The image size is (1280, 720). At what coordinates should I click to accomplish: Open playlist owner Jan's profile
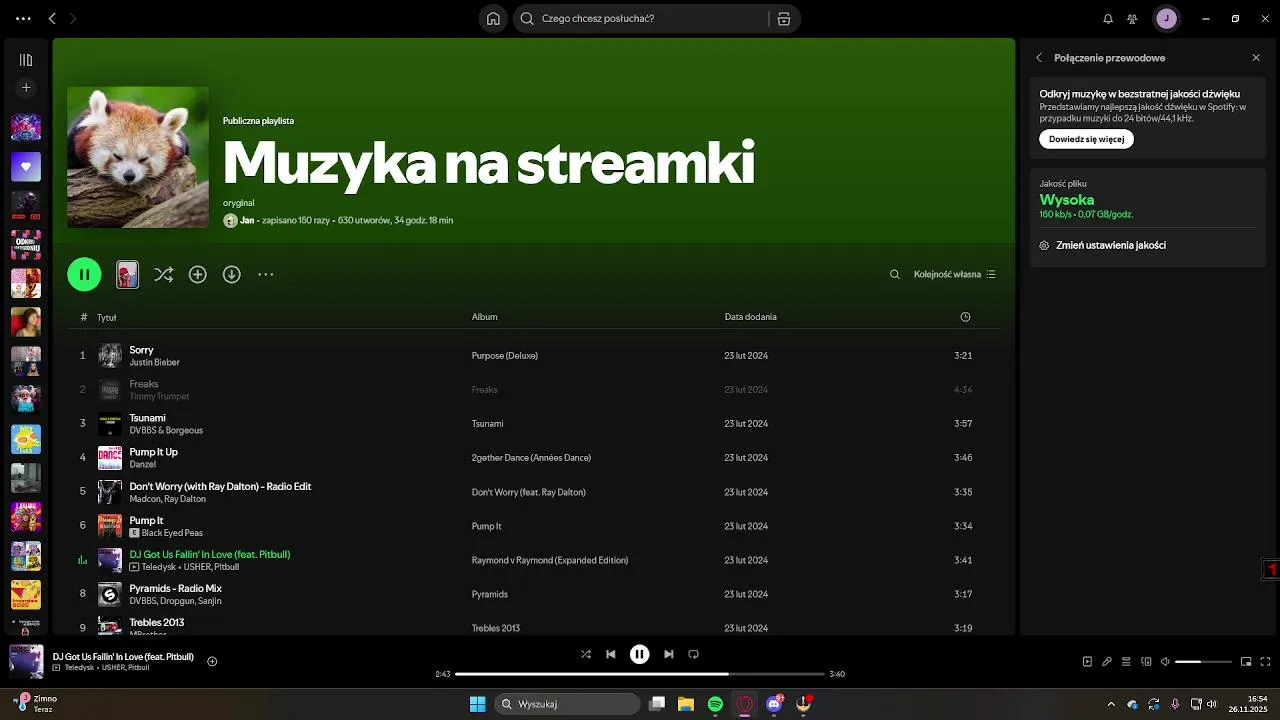[x=247, y=220]
